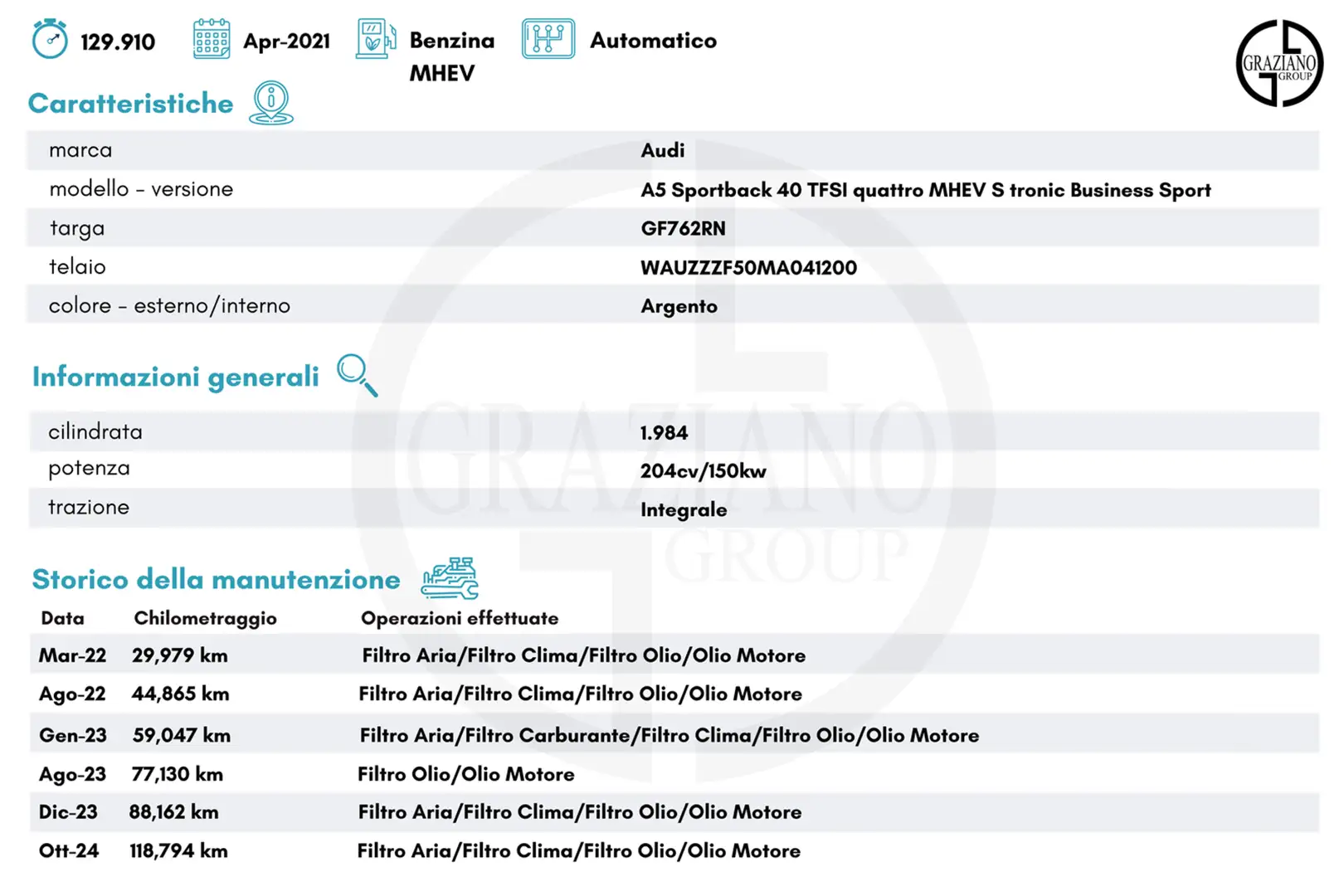The width and height of the screenshot is (1344, 896).
Task: Click the colore - esterno/interno label
Action: tap(169, 306)
